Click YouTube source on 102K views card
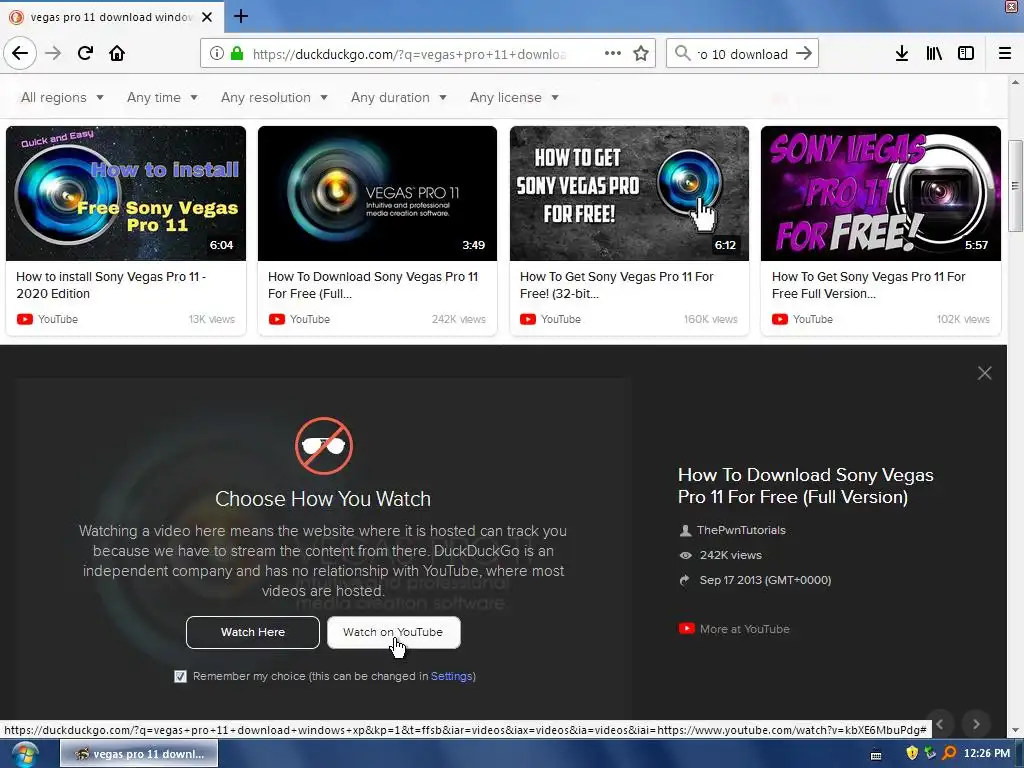 point(812,319)
